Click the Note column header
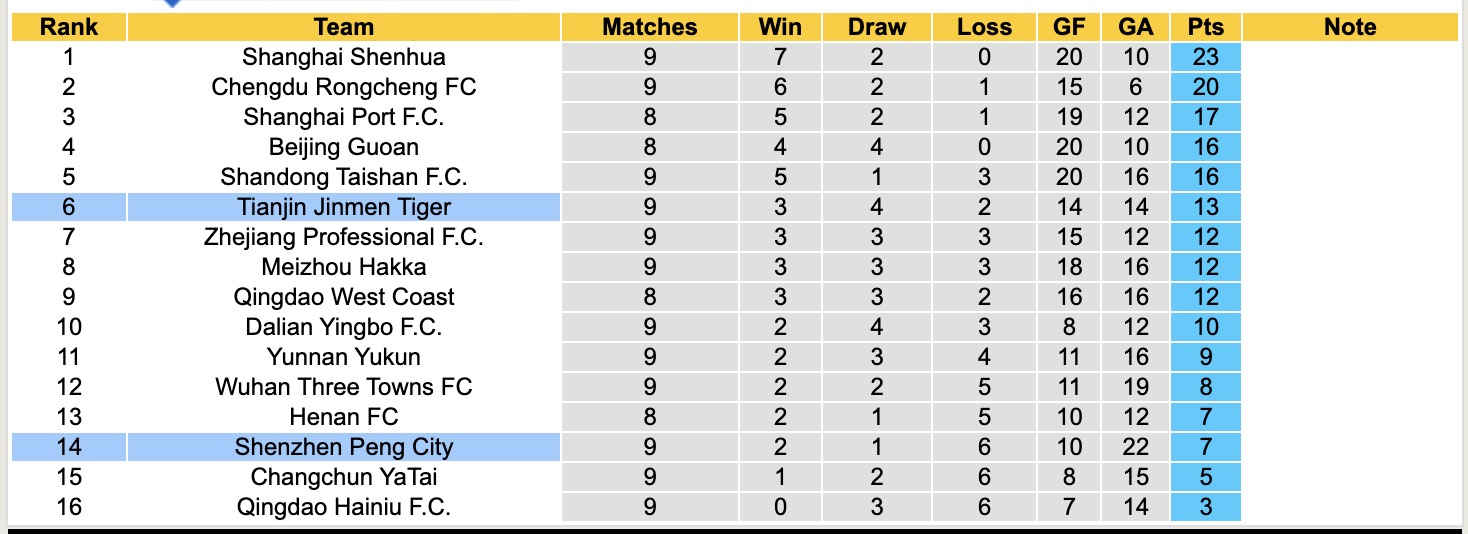This screenshot has width=1468, height=534. (1350, 27)
